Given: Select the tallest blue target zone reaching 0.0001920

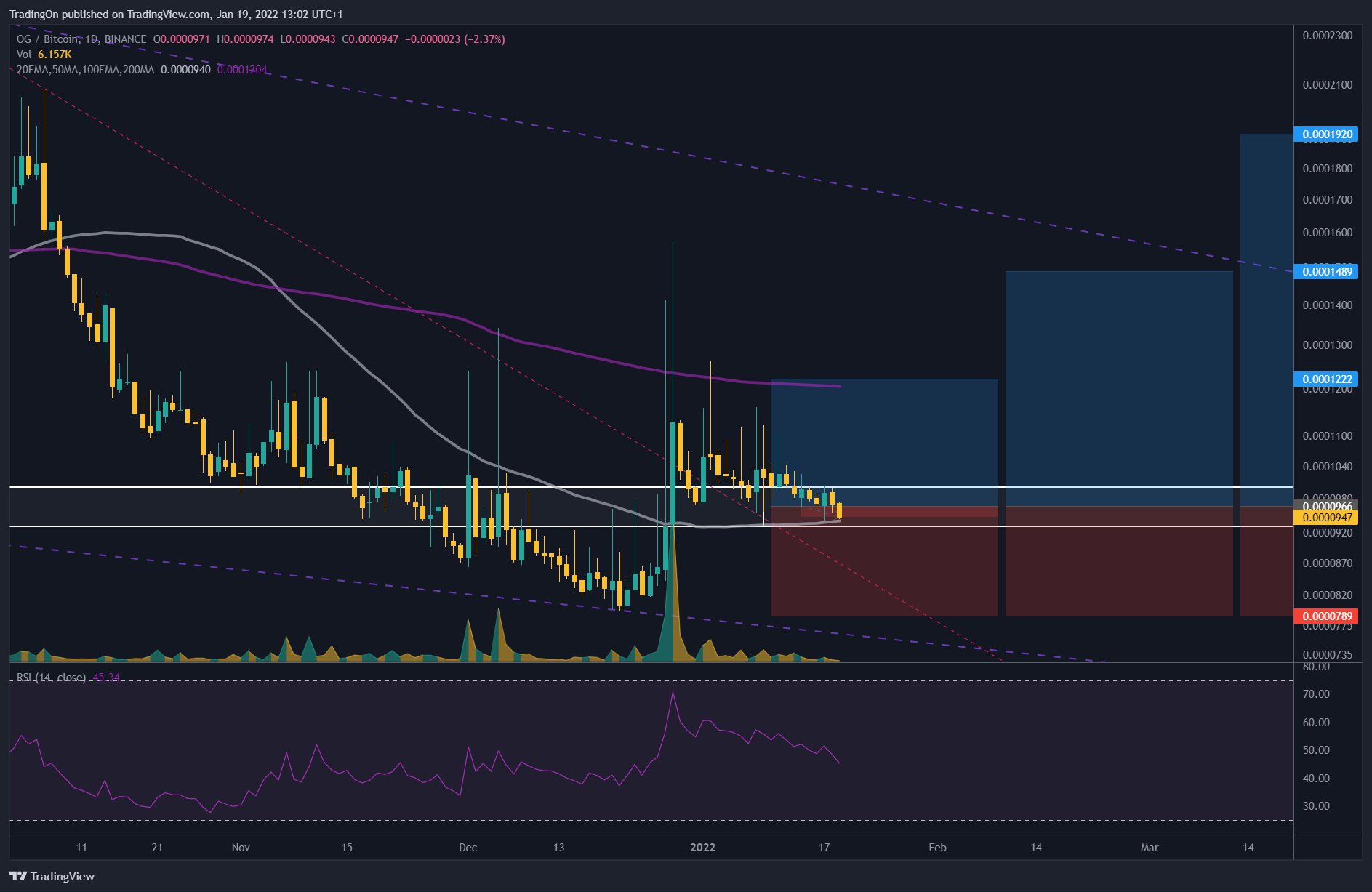Looking at the screenshot, I should point(1267,320).
